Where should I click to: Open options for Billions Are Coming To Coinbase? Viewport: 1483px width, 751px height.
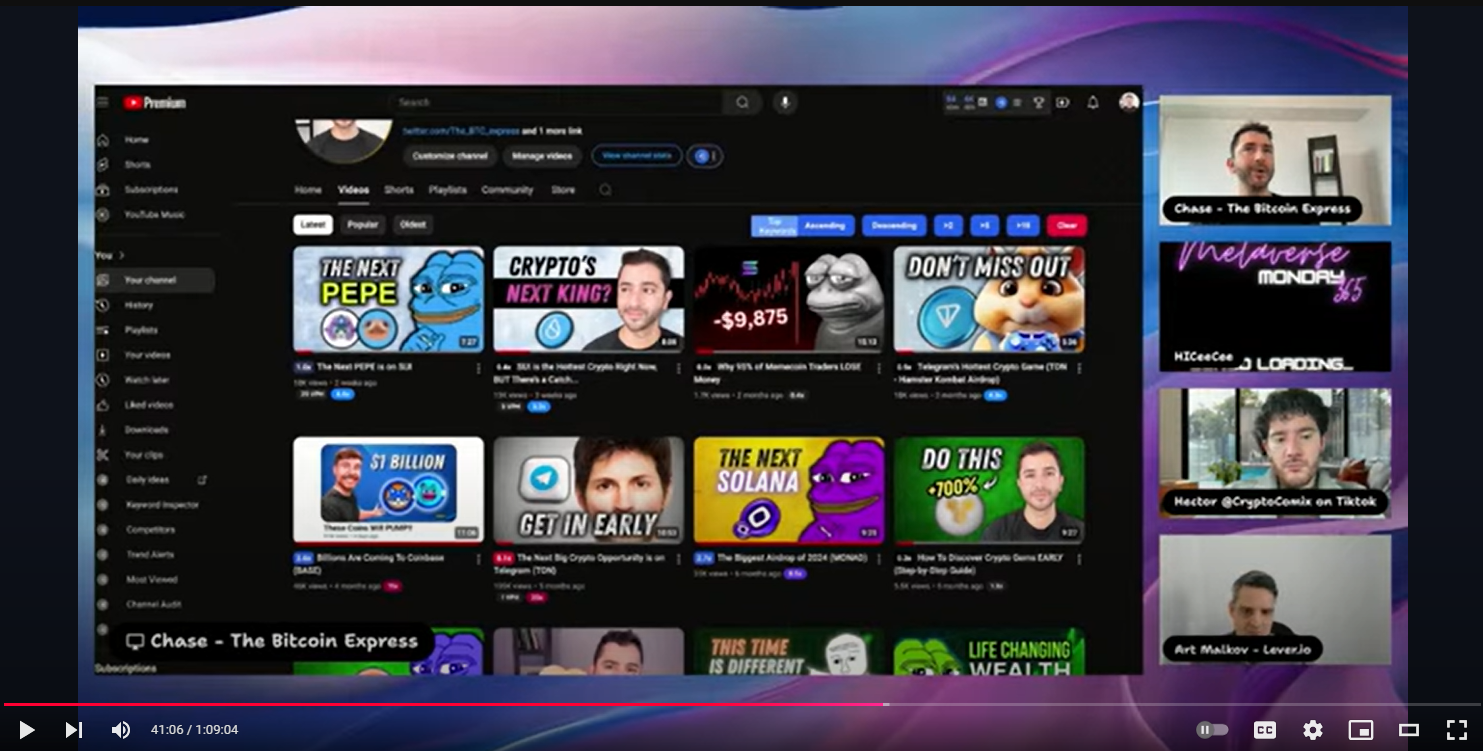click(x=478, y=559)
